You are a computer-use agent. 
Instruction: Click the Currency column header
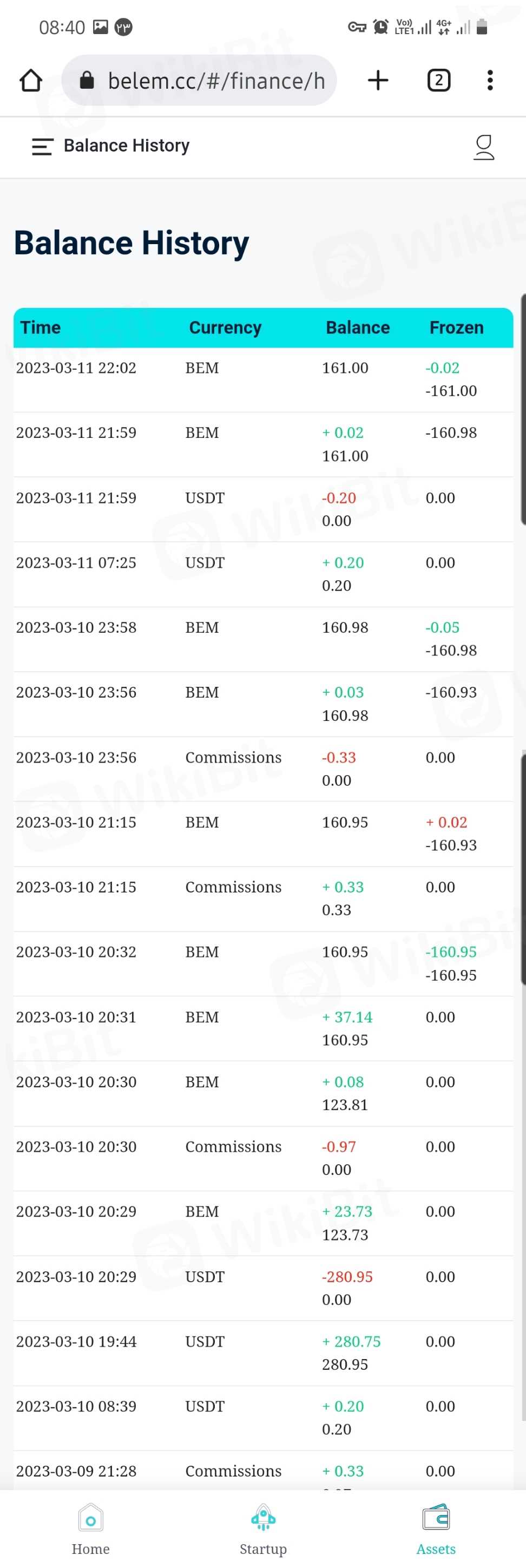tap(225, 327)
